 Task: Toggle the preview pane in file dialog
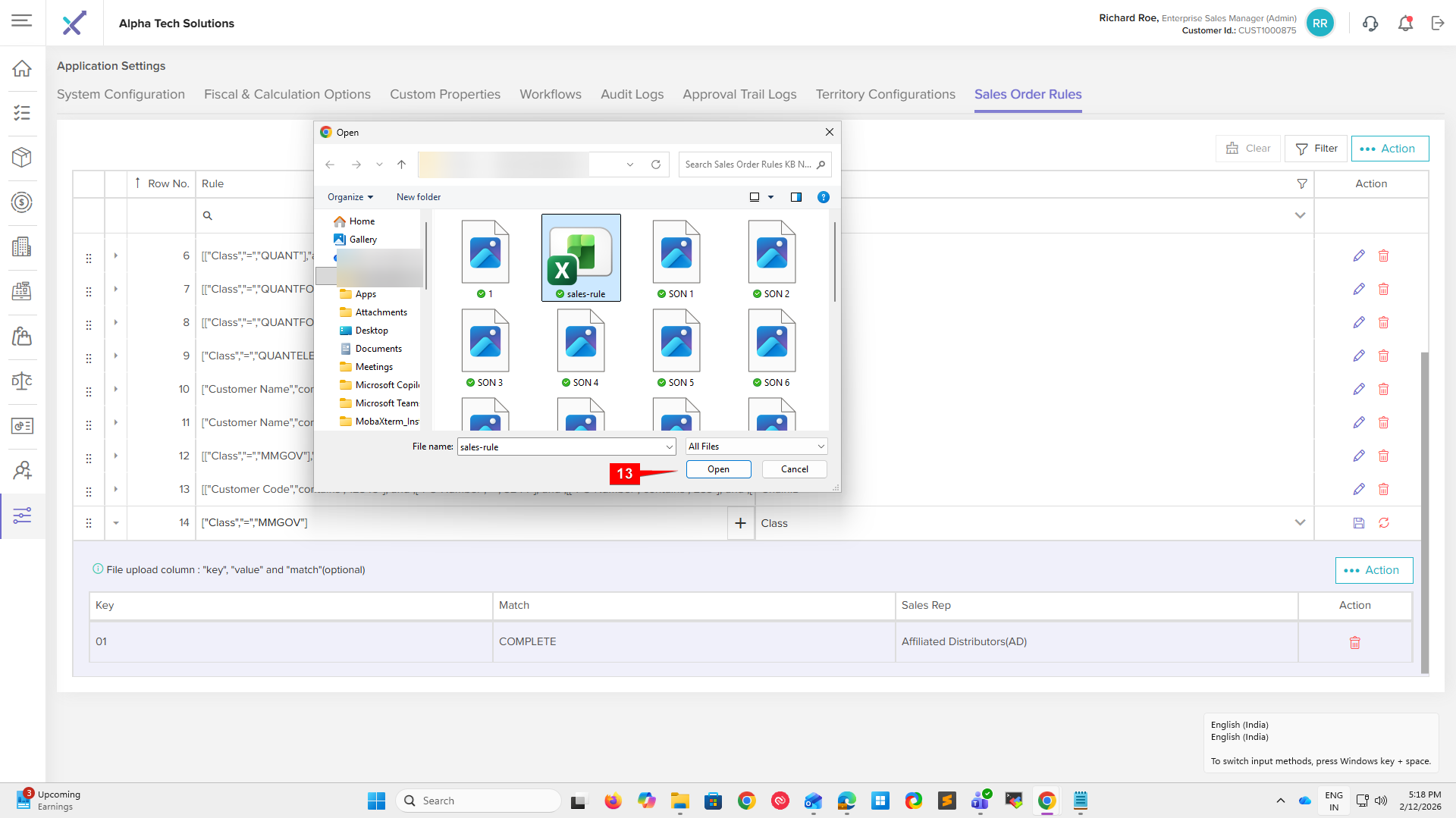(795, 197)
